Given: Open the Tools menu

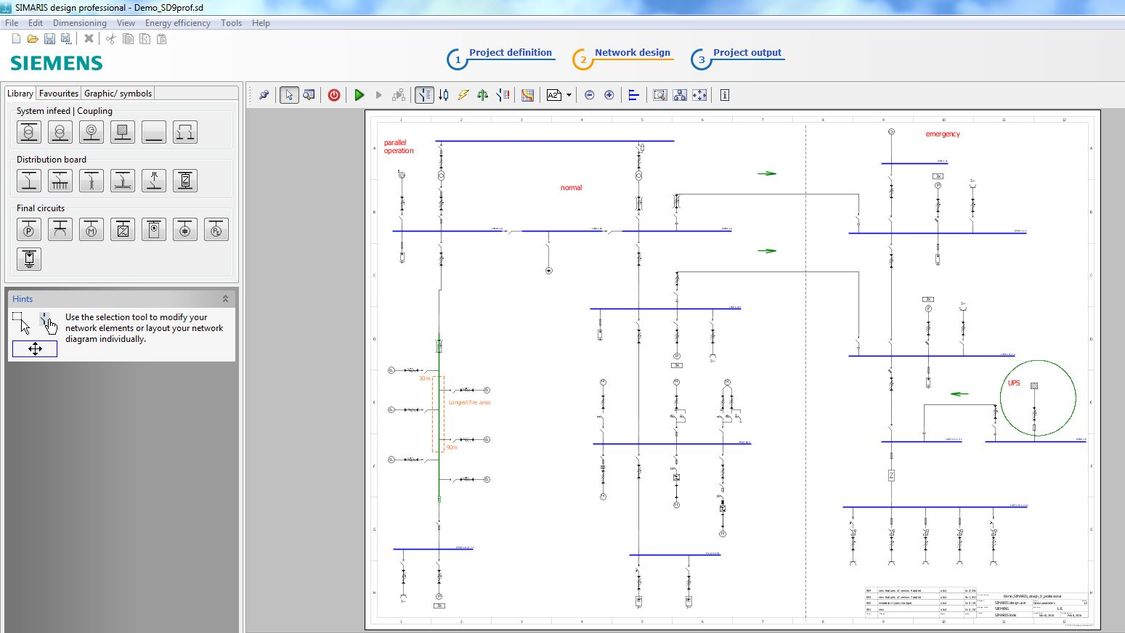Looking at the screenshot, I should (231, 23).
